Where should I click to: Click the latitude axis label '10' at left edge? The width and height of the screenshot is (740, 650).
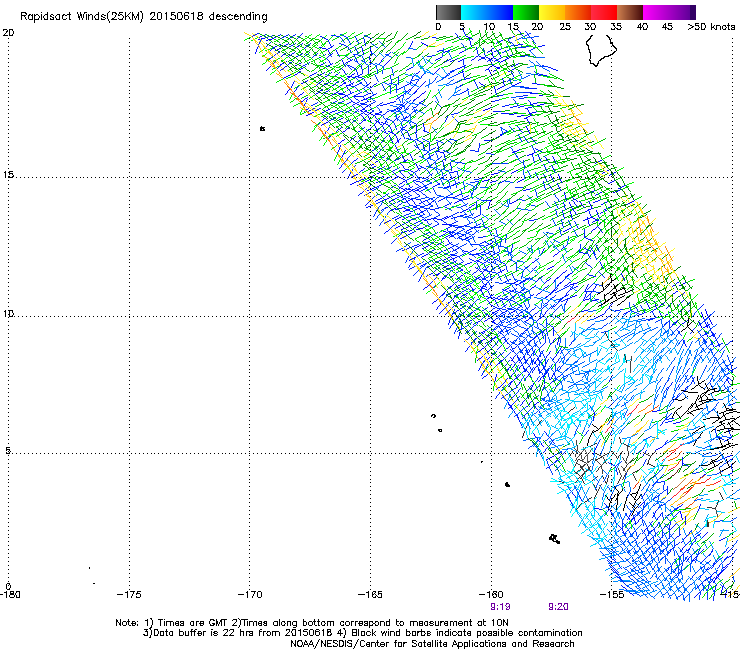8,314
